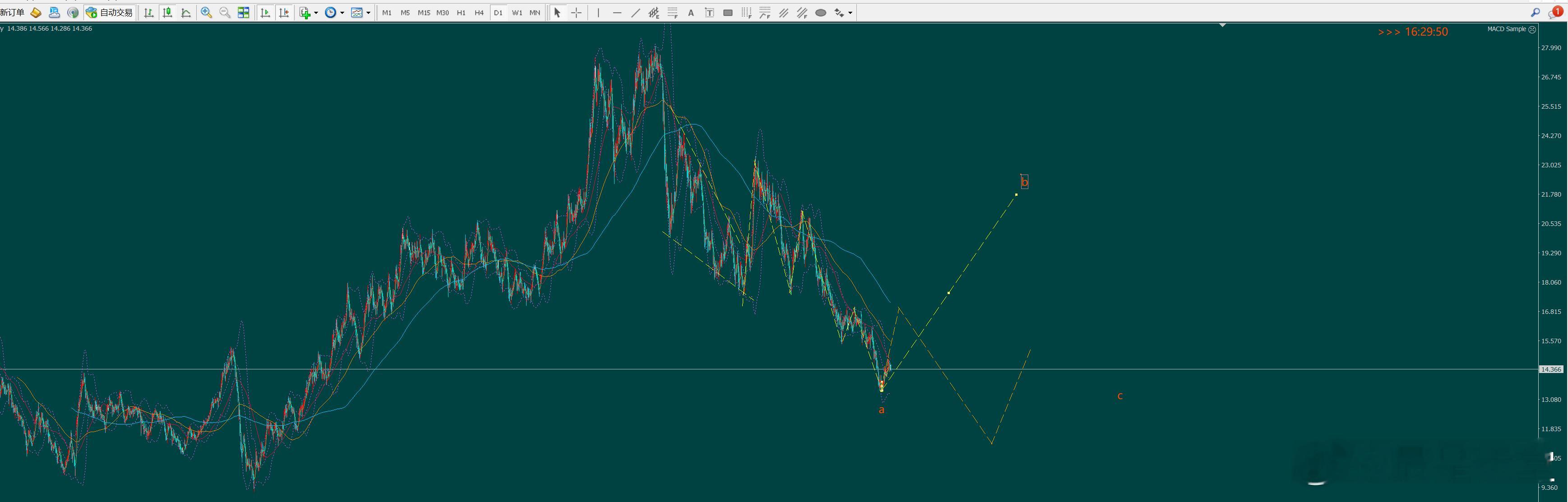Select the text A annotation tool

click(x=691, y=12)
